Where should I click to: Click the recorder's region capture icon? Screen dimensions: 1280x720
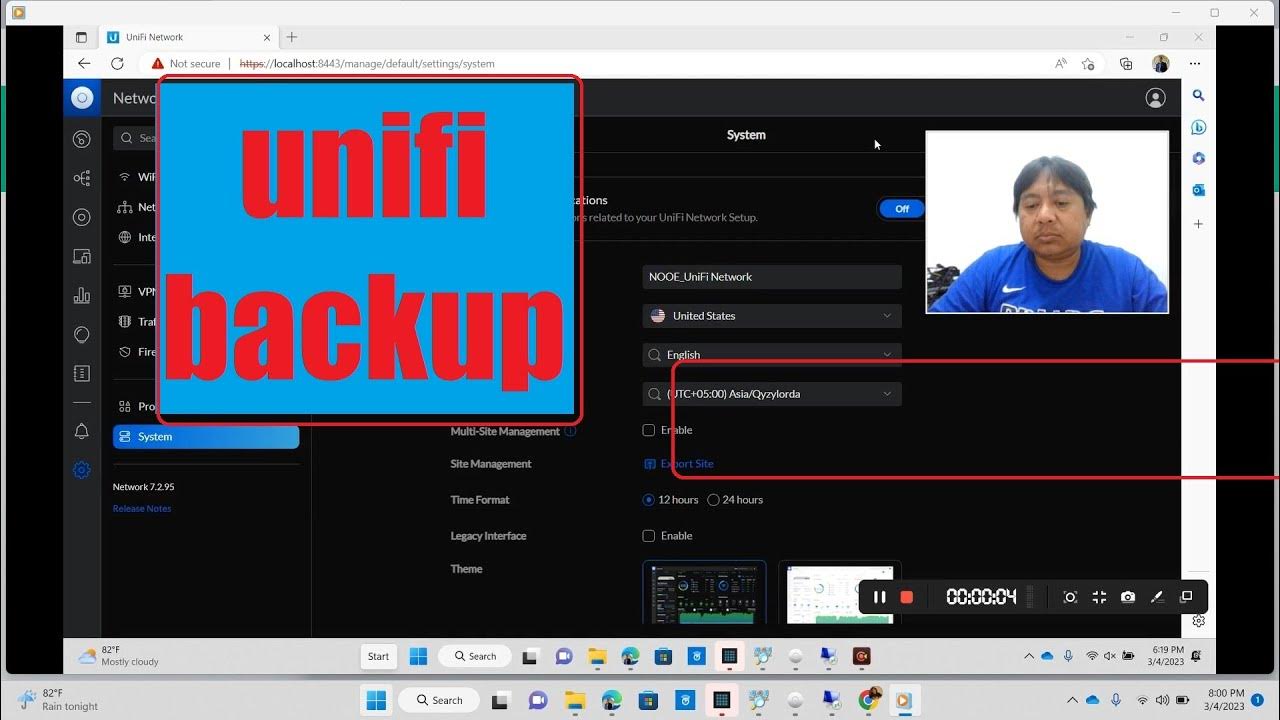point(1070,597)
